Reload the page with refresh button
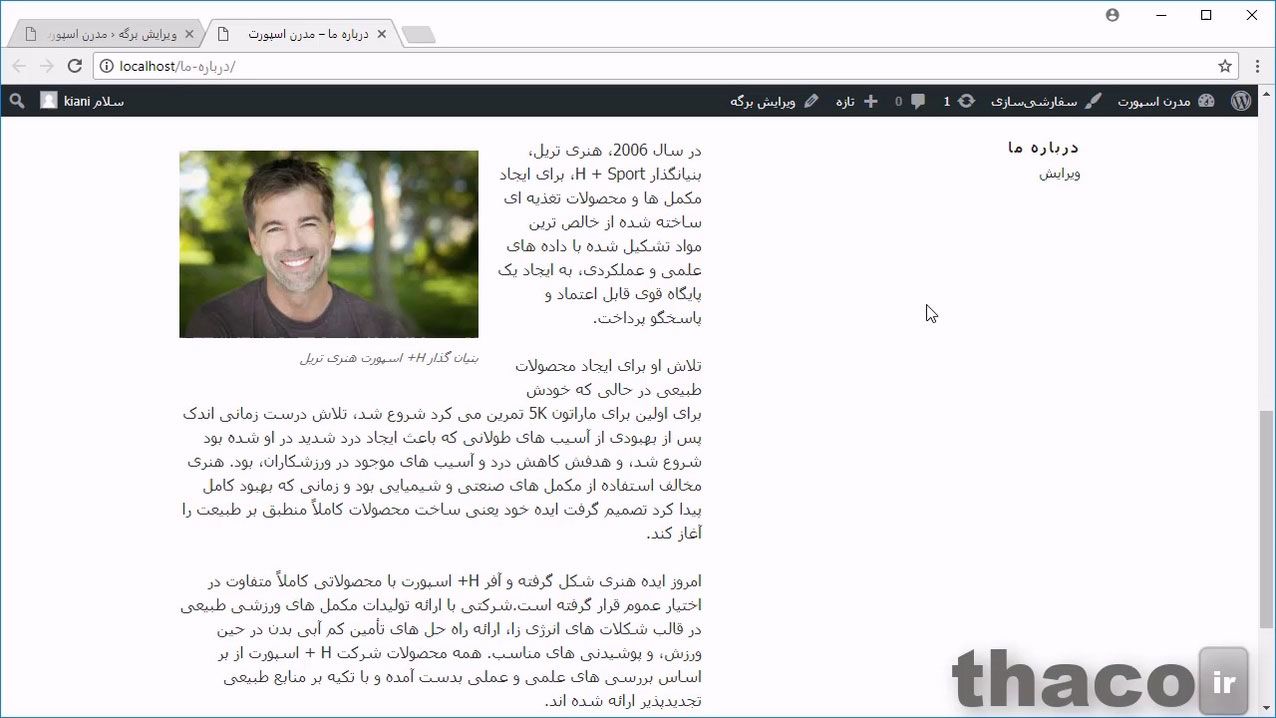The width and height of the screenshot is (1276, 718). [x=74, y=66]
